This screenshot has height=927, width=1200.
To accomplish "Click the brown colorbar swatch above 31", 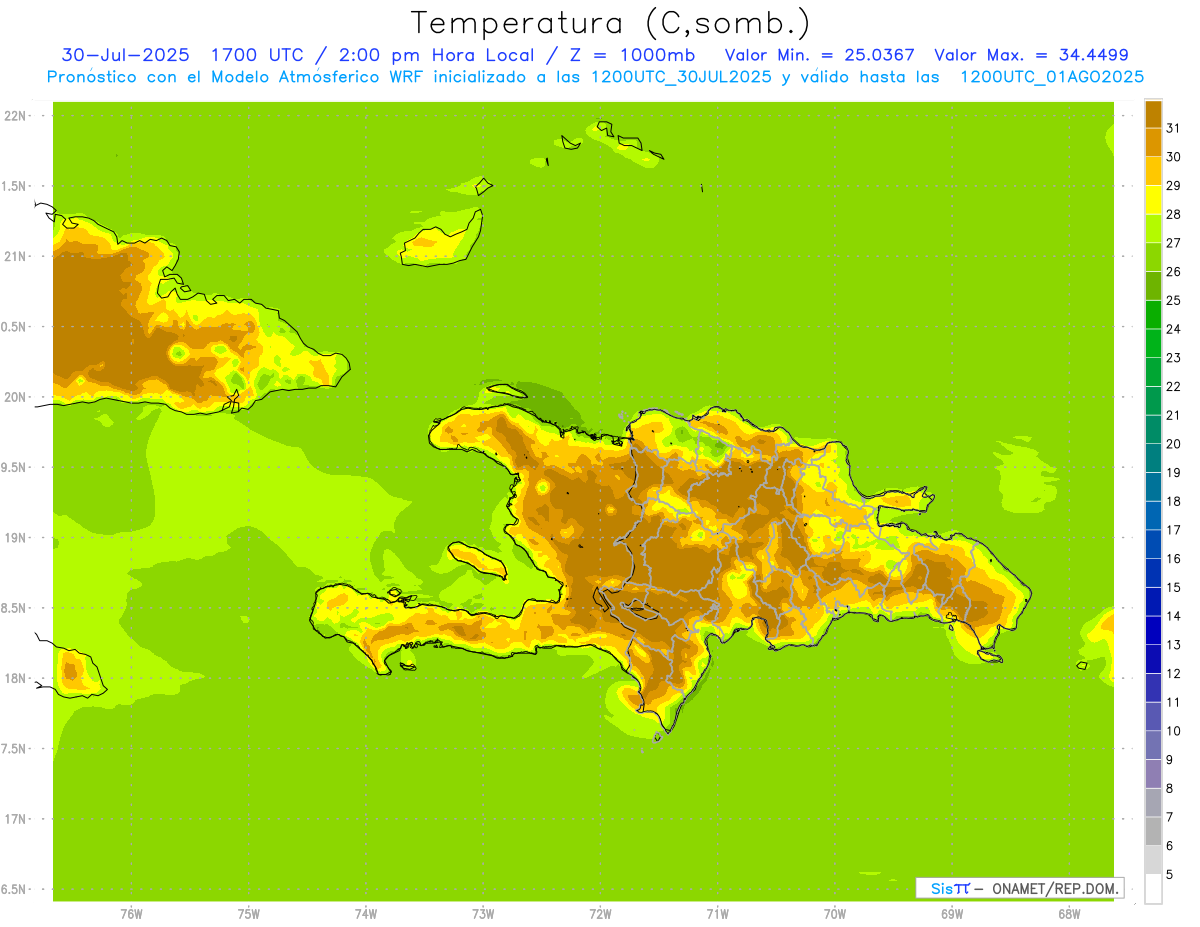I will (1153, 114).
